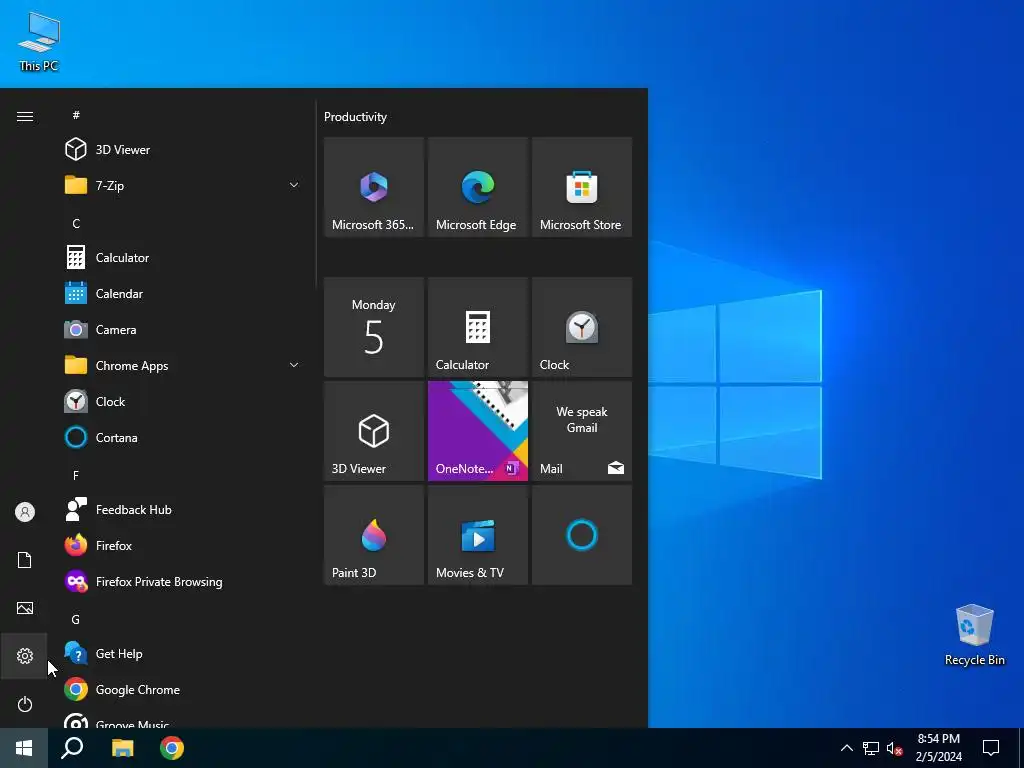The height and width of the screenshot is (768, 1024).
Task: Open the Pictures shortcut icon
Action: click(25, 608)
